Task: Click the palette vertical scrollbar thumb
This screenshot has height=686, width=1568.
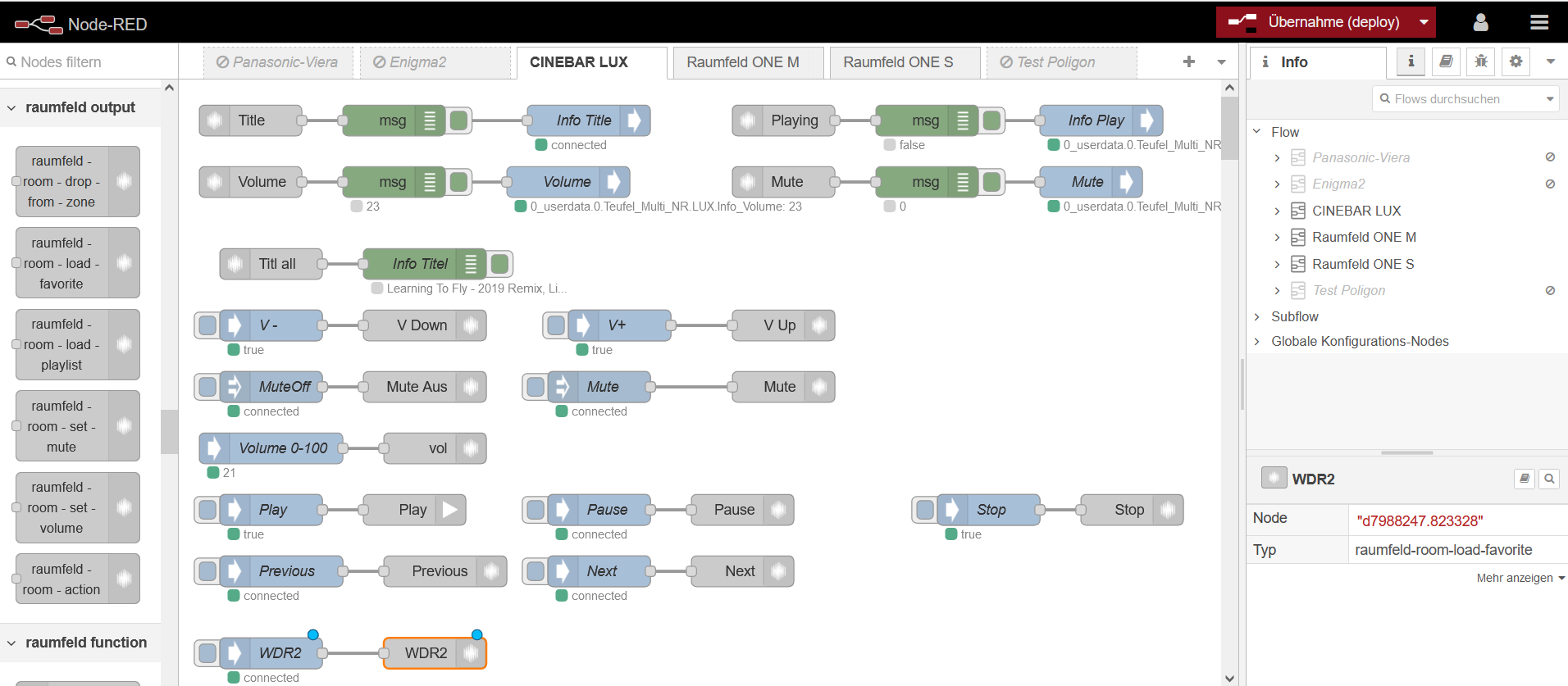Action: [169, 432]
